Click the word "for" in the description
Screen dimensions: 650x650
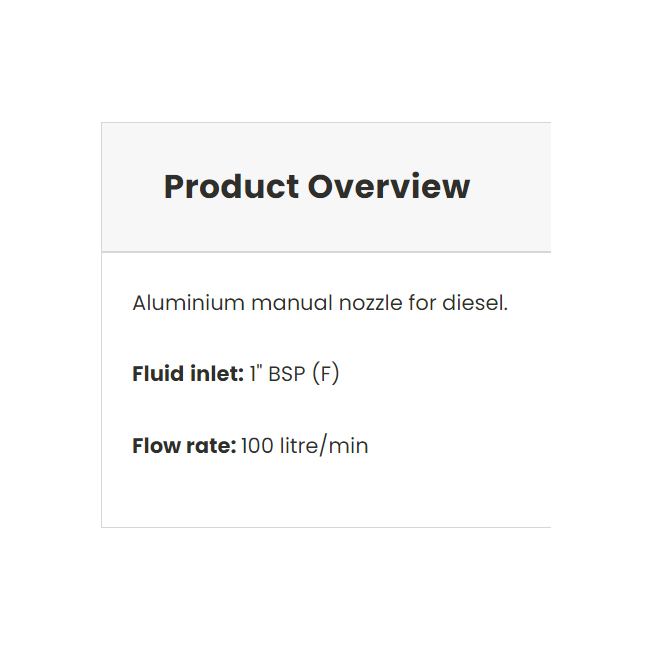pos(422,303)
